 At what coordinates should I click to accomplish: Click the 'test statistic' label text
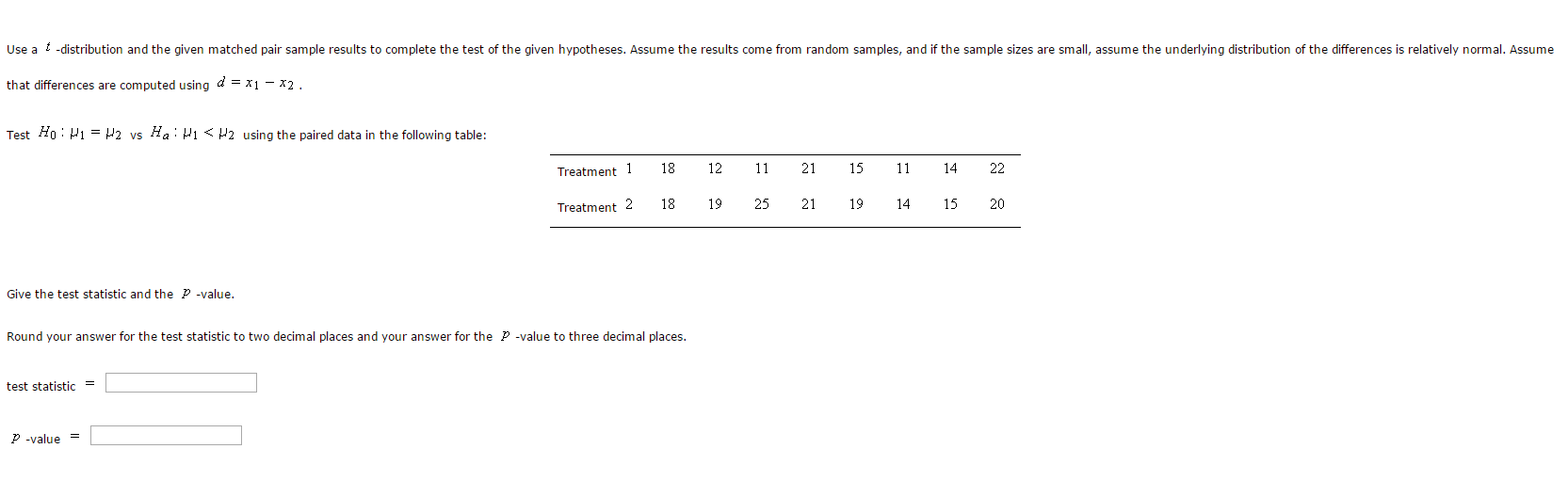pos(40,386)
